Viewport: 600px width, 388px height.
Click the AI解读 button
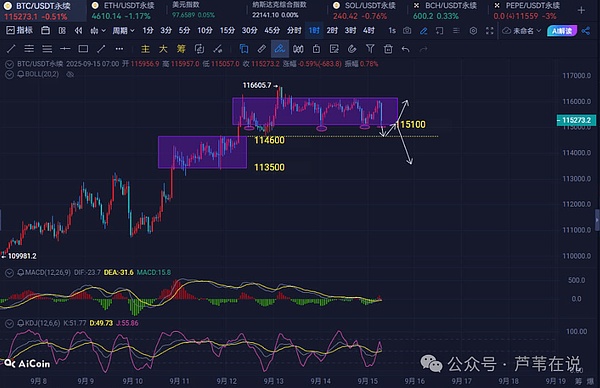coord(562,31)
